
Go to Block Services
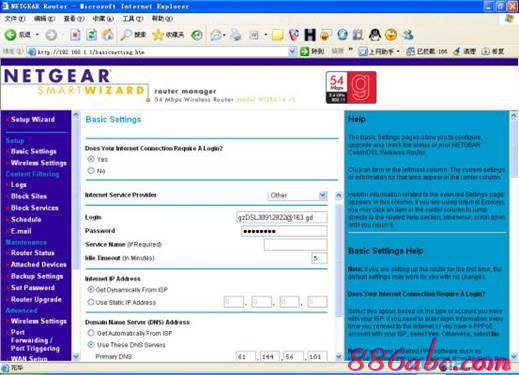35,208
